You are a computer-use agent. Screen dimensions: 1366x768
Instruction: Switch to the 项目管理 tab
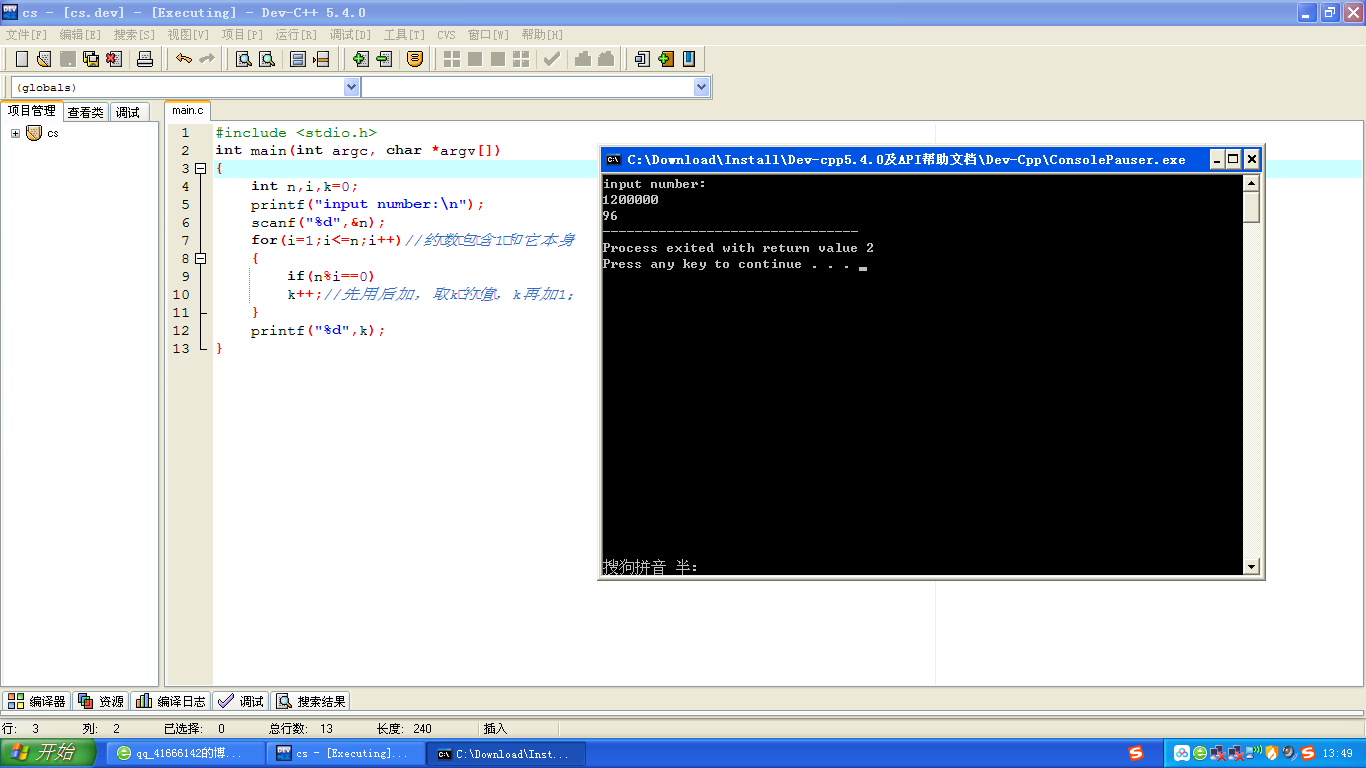click(x=32, y=111)
